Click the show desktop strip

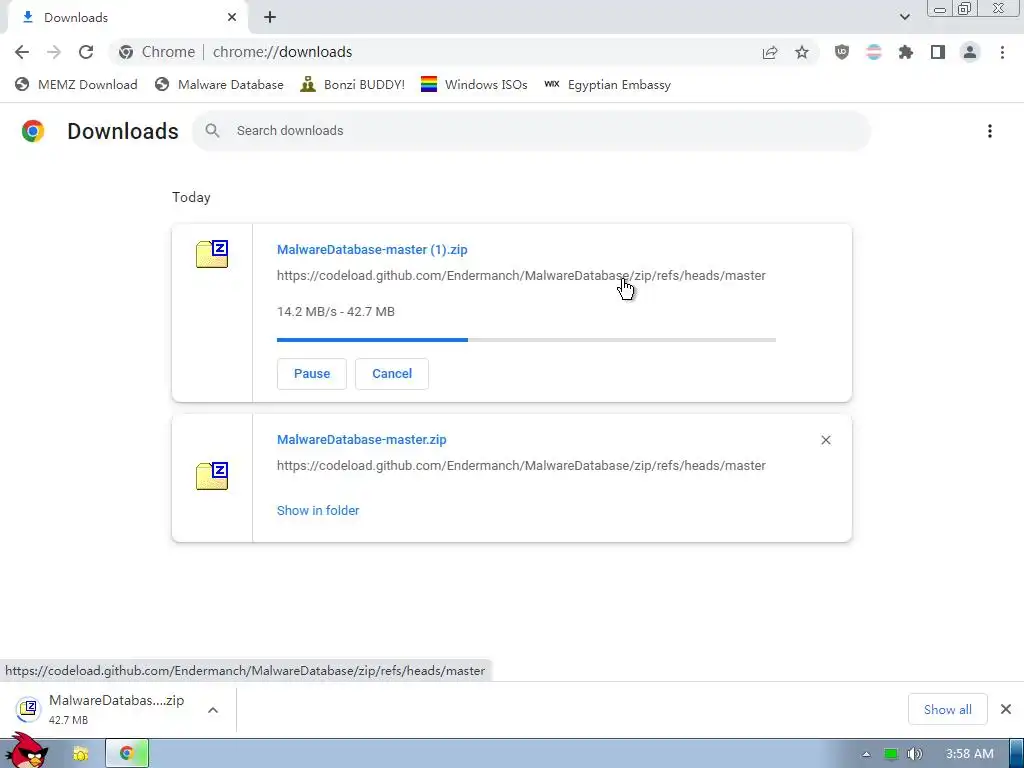[1017, 754]
